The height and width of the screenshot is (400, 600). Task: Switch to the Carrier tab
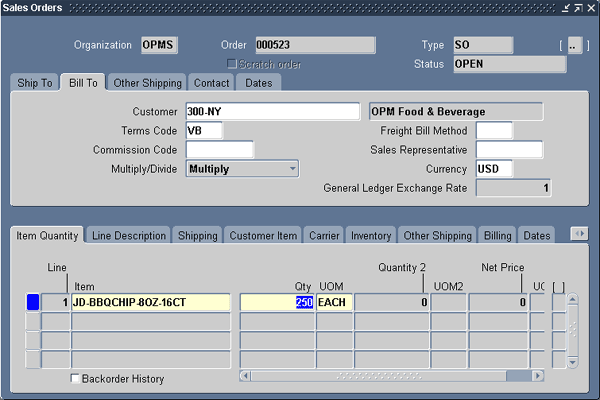click(324, 235)
